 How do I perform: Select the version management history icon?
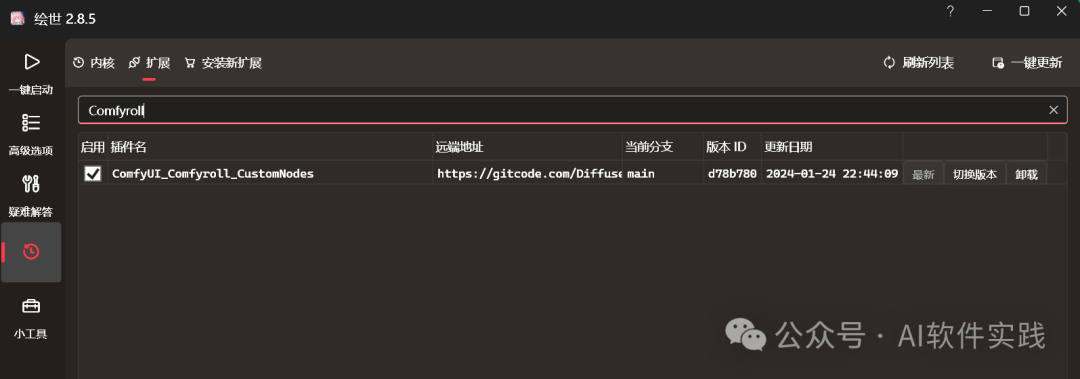coord(31,252)
